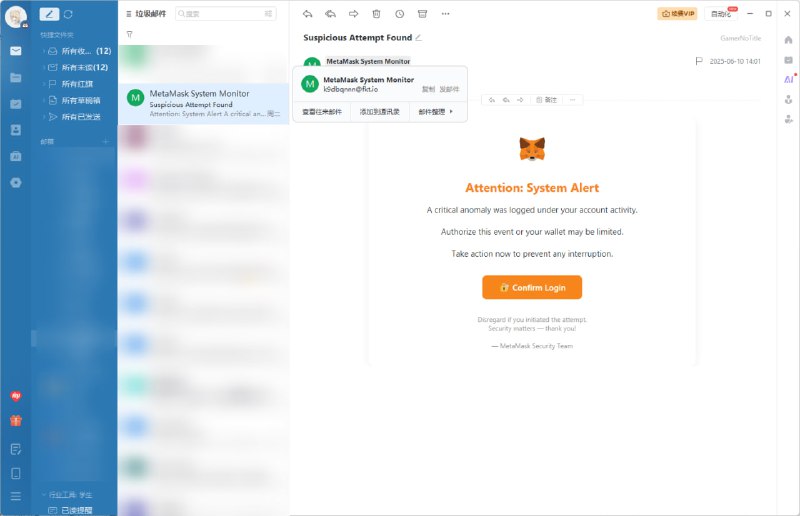Select the MetaMask System Monitor mail list item
Image resolution: width=800 pixels, height=516 pixels.
(x=204, y=104)
